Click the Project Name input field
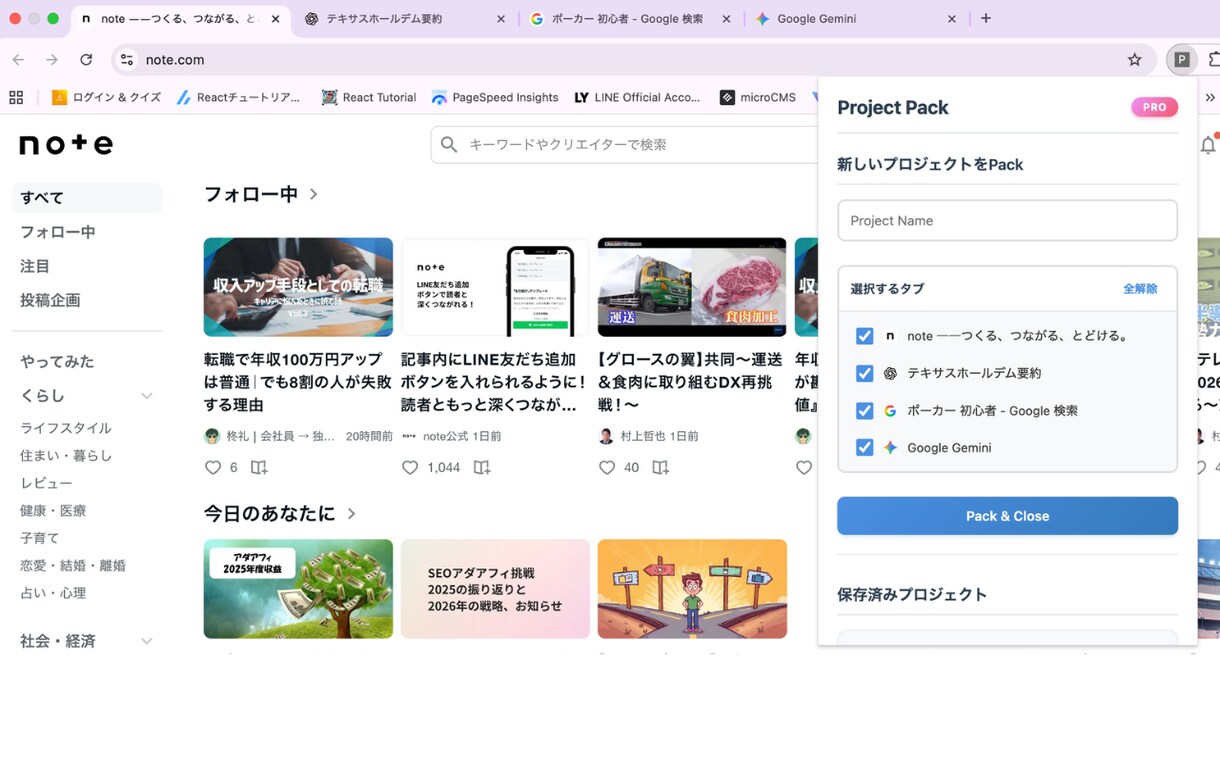1220x763 pixels. coord(1007,220)
